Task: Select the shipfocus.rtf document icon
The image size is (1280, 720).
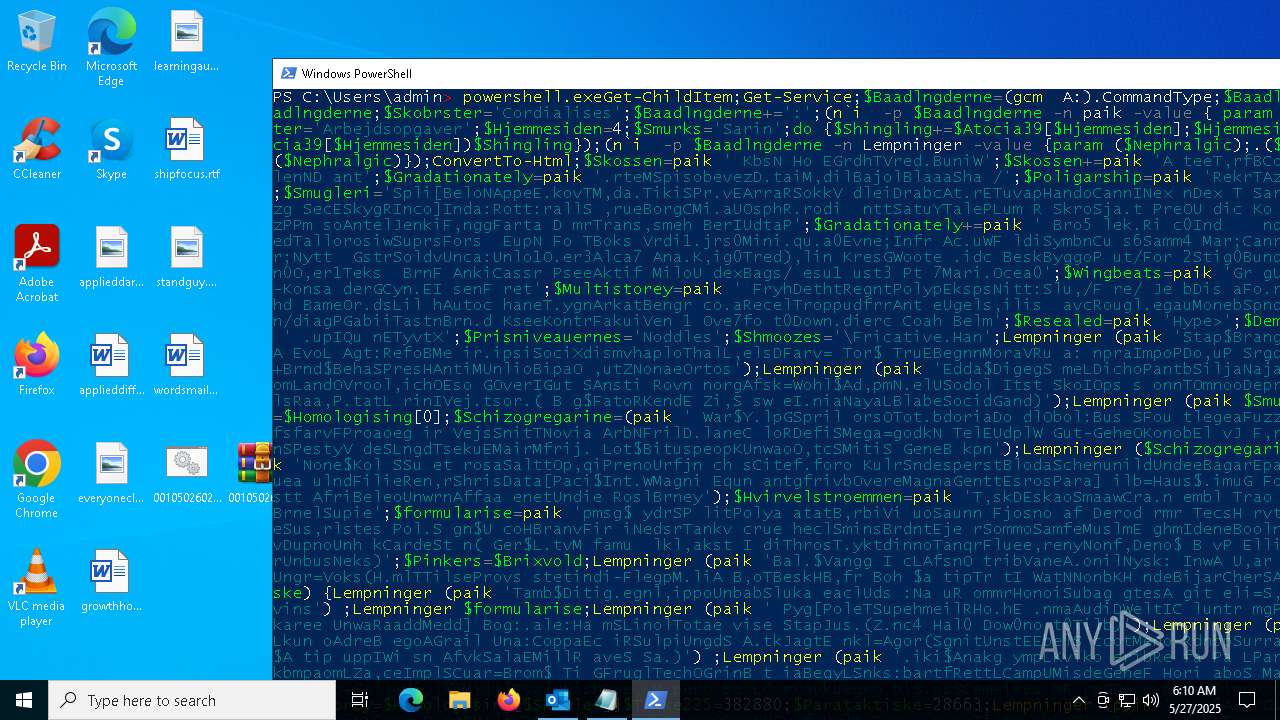Action: (x=186, y=150)
